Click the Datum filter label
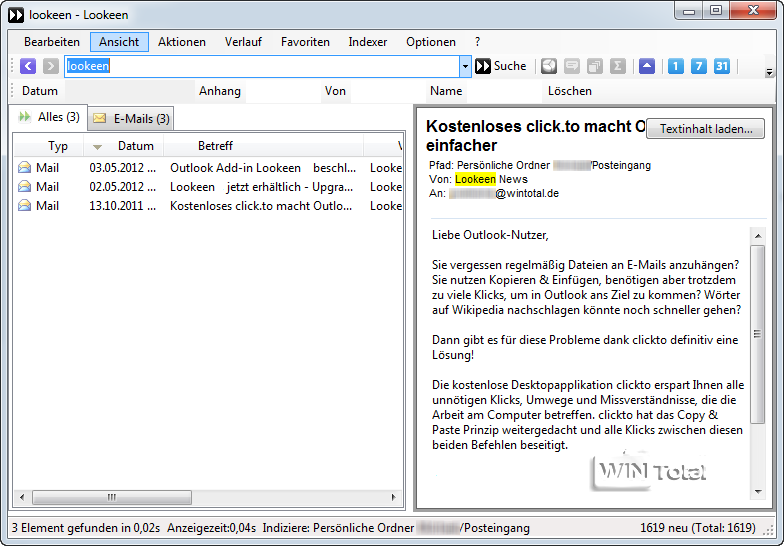The image size is (784, 546). point(40,91)
